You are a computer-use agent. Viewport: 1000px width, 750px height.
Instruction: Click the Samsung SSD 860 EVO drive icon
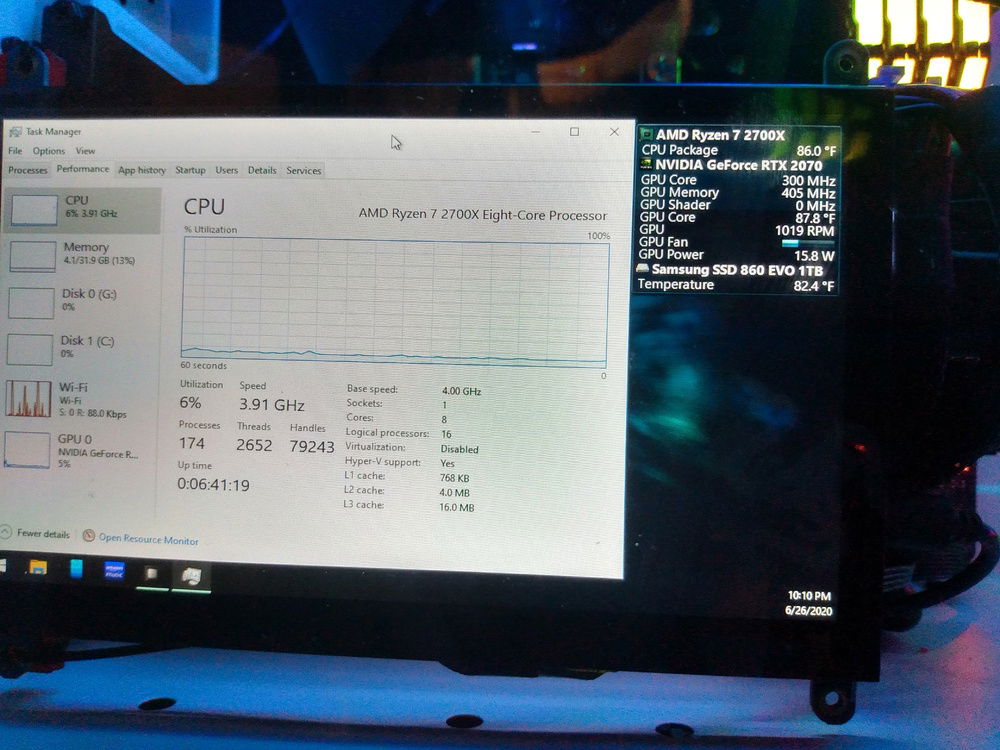[644, 270]
